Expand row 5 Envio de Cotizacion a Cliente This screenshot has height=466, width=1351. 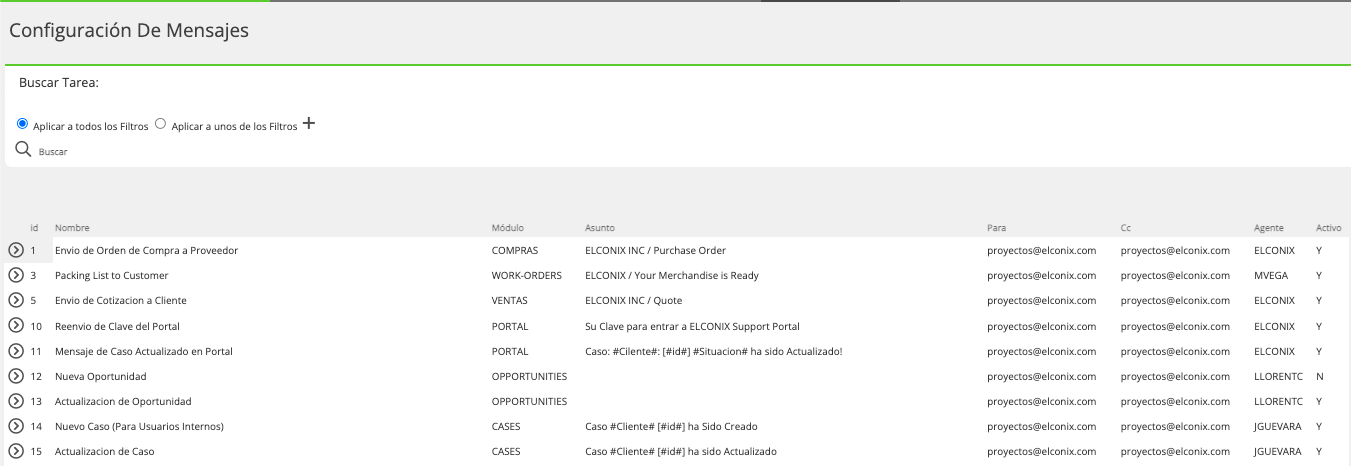[16, 300]
